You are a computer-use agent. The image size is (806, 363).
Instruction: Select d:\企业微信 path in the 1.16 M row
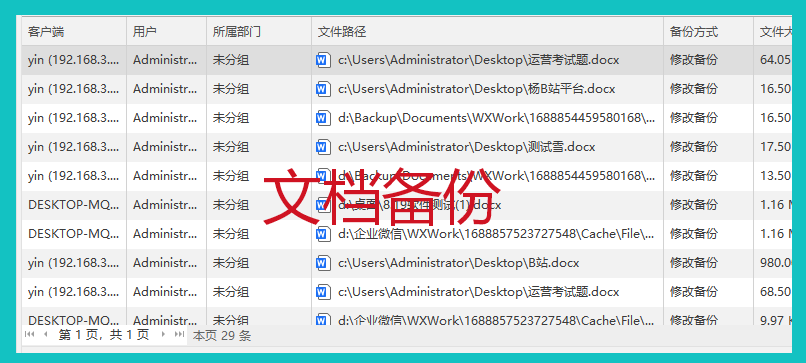tap(497, 234)
